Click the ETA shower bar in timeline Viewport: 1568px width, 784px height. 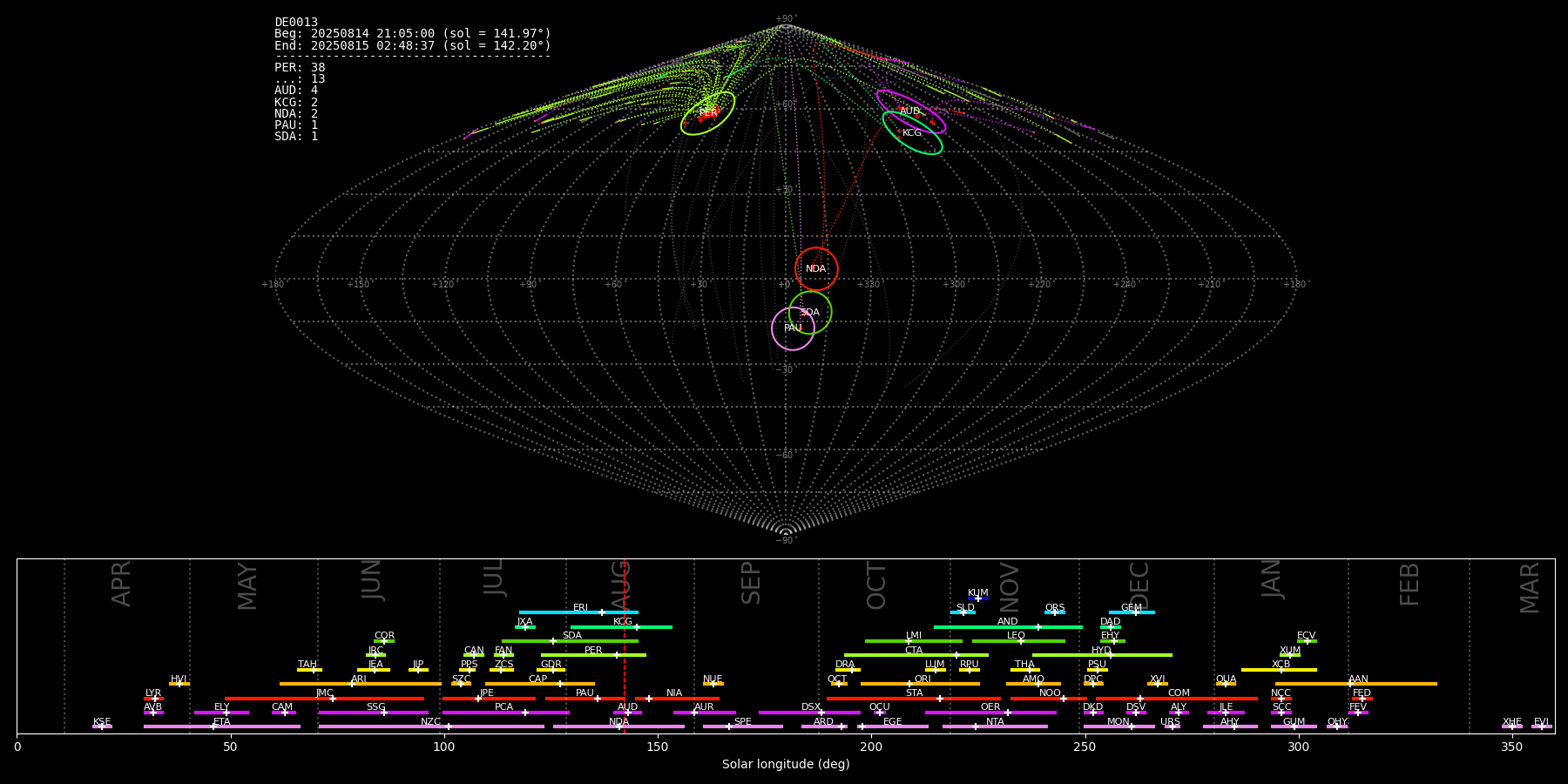(222, 727)
